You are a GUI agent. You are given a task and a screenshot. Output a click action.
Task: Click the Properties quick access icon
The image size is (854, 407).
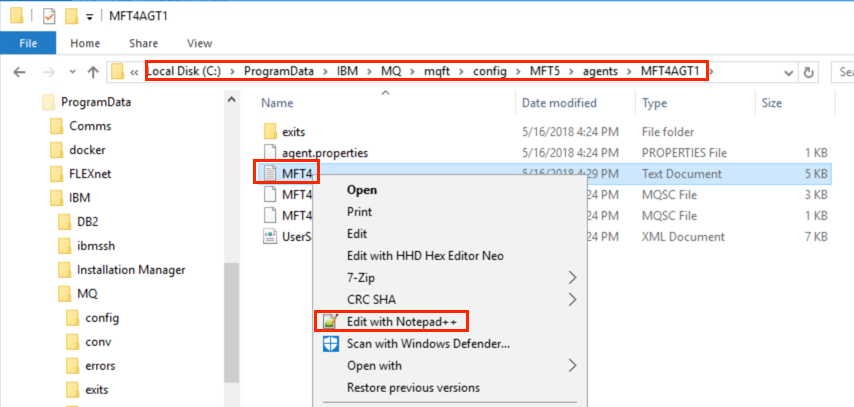point(49,16)
